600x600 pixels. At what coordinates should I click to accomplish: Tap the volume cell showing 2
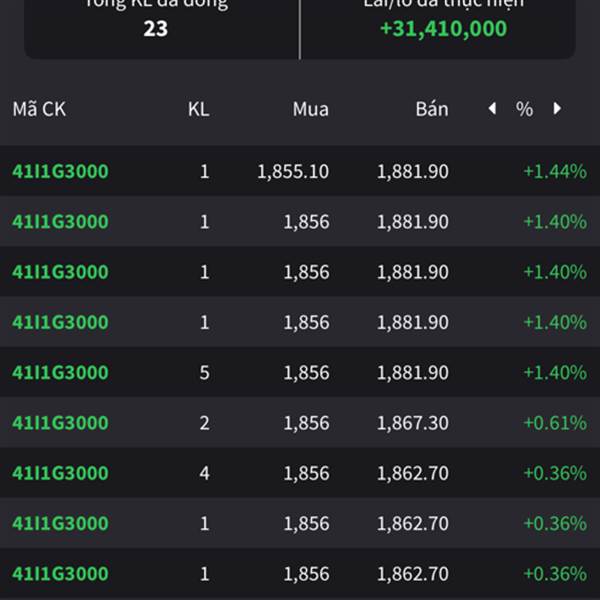click(204, 423)
